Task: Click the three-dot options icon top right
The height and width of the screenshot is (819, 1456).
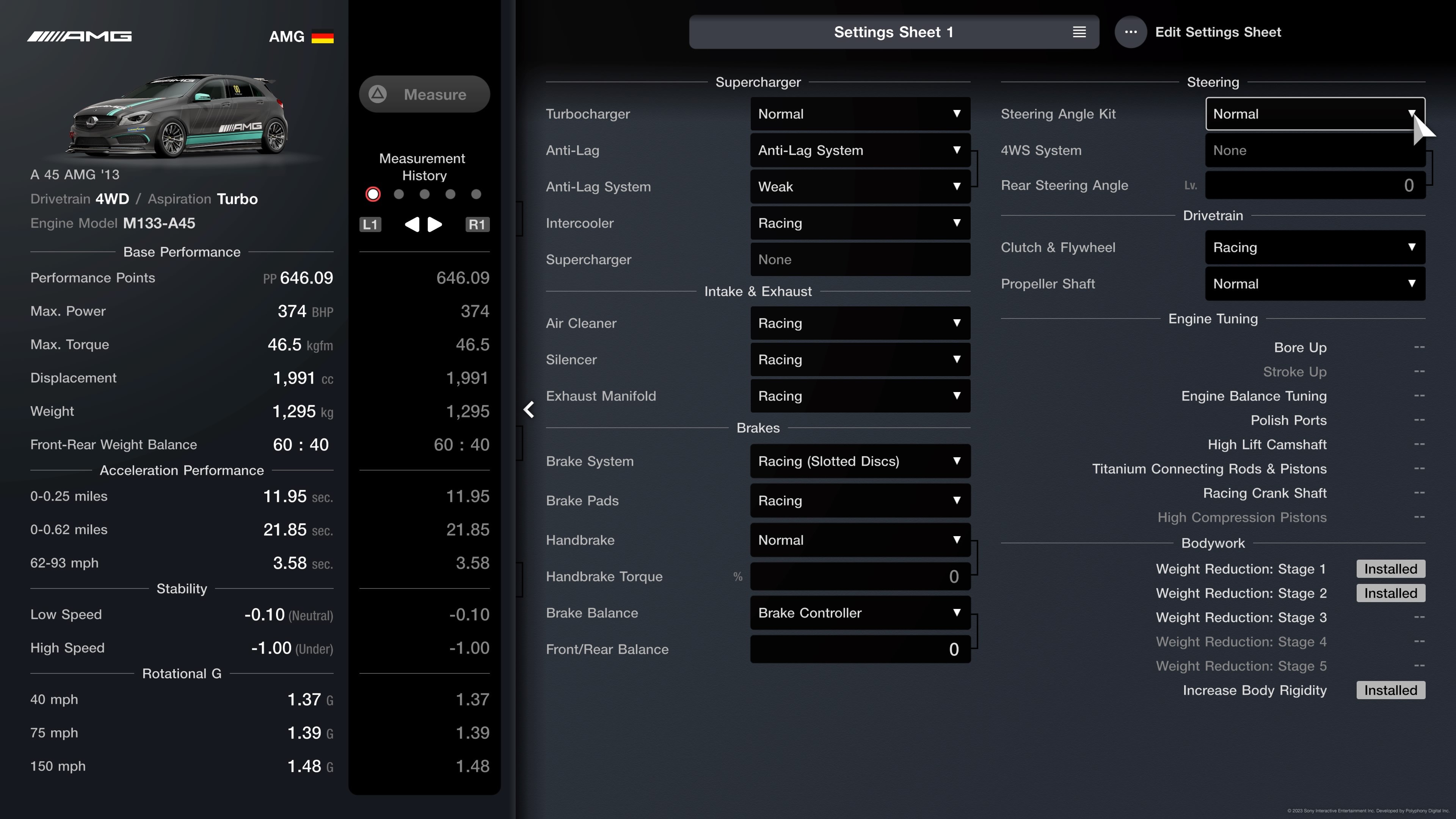Action: (x=1131, y=32)
